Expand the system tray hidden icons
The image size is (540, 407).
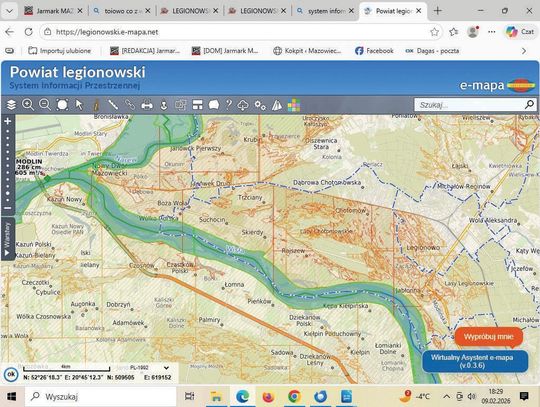click(x=446, y=397)
